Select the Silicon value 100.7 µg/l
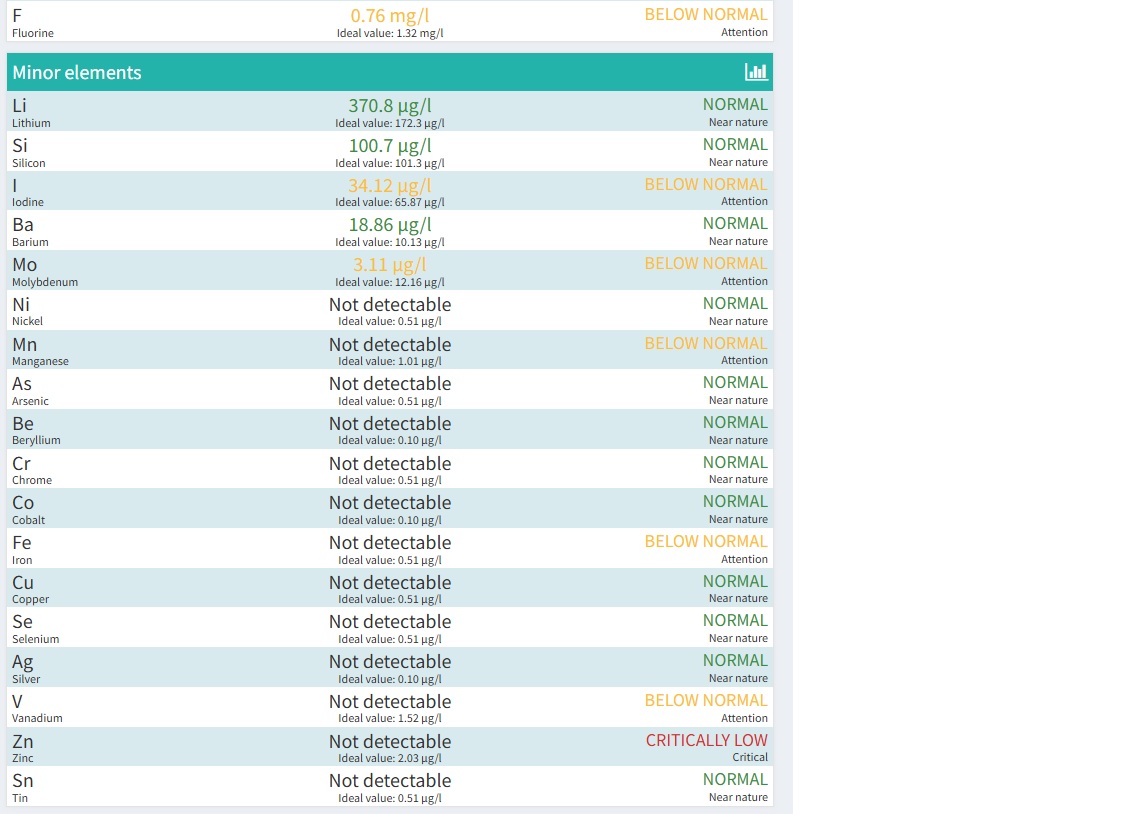 390,146
